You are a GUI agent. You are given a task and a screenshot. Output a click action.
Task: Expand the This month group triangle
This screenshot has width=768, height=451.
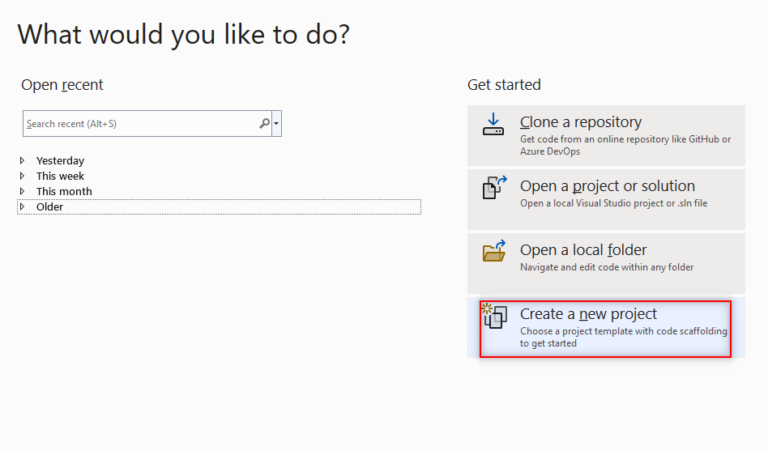click(23, 191)
